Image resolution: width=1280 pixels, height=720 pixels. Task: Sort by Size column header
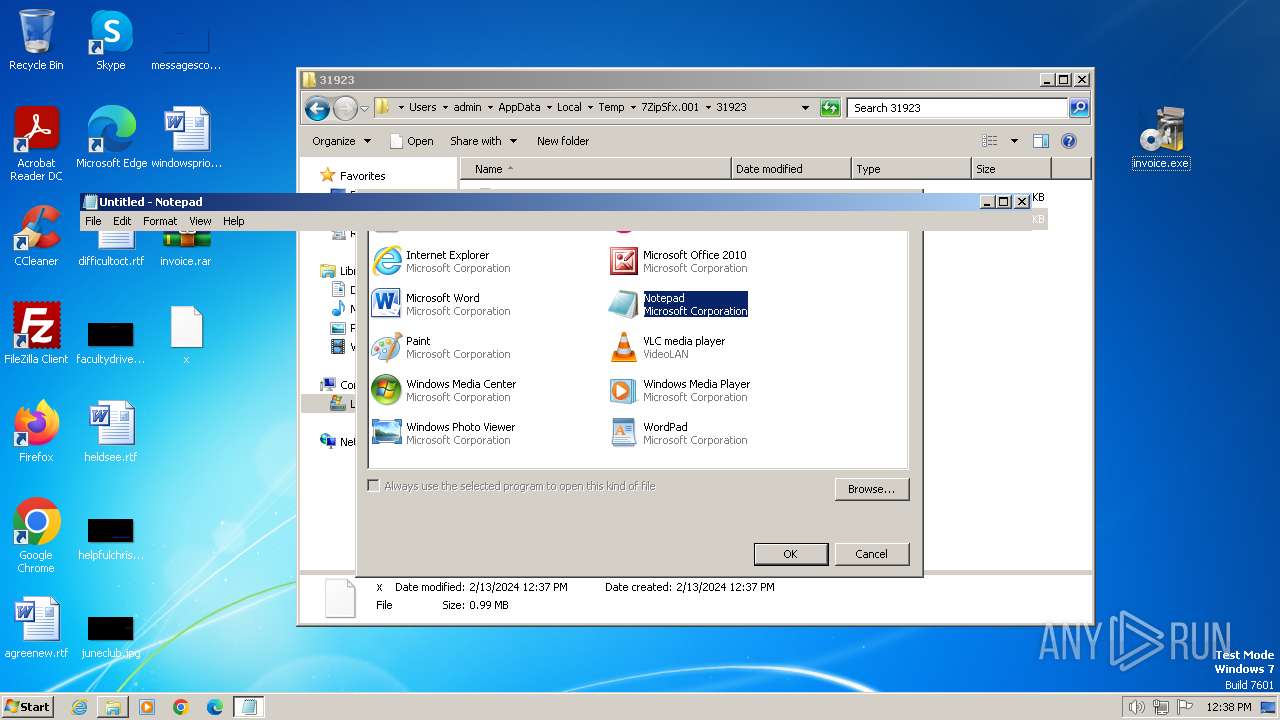[1010, 169]
